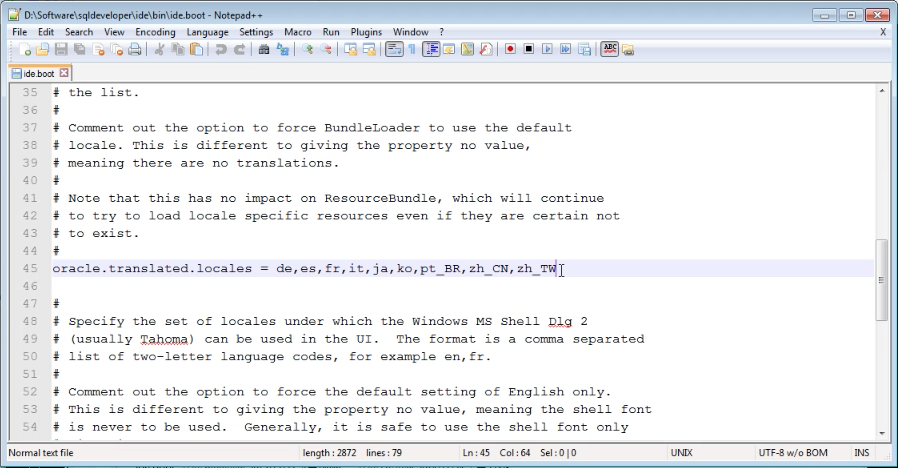Toggle synchronized vertical scrolling

click(x=350, y=50)
